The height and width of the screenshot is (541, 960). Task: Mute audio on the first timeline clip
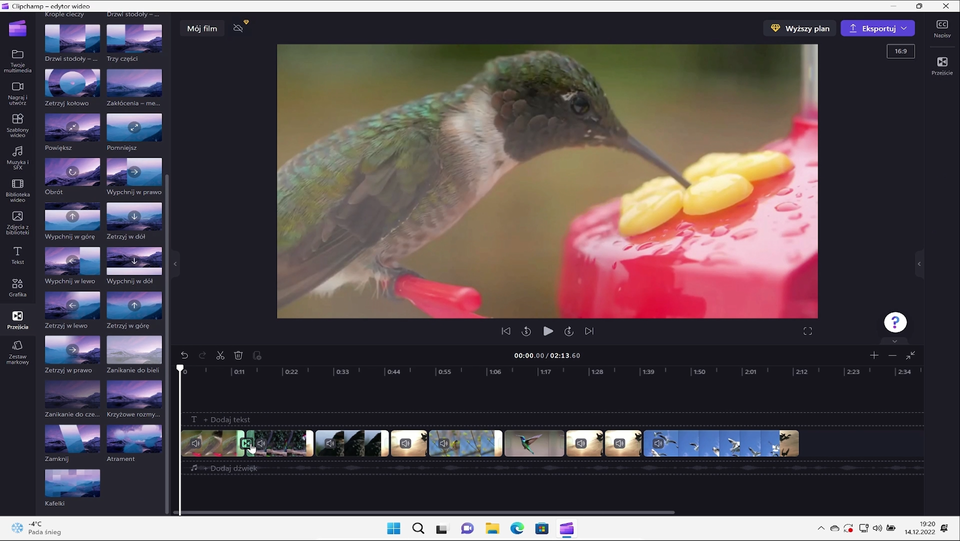pyautogui.click(x=196, y=443)
